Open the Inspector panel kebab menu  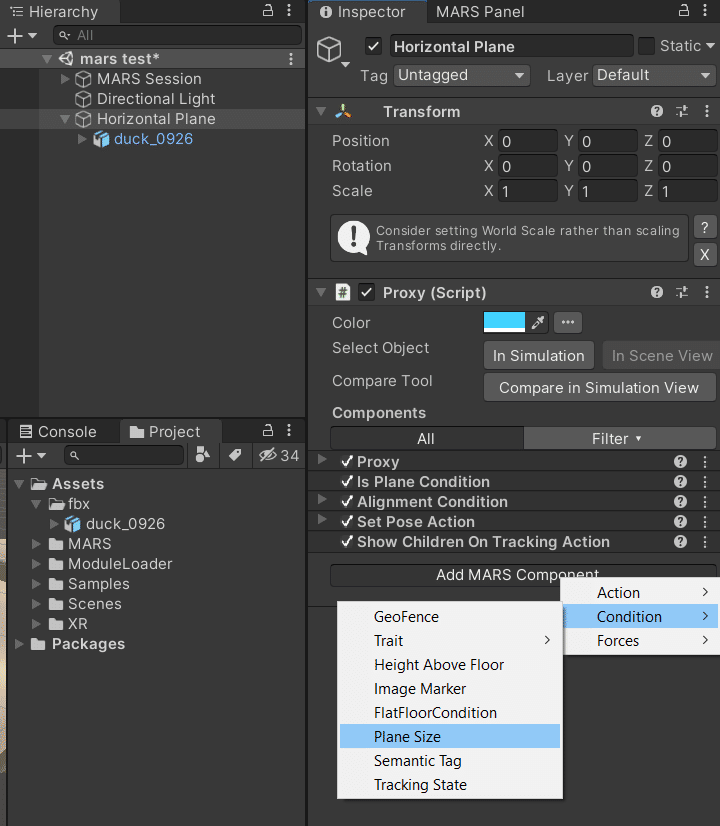(x=705, y=10)
